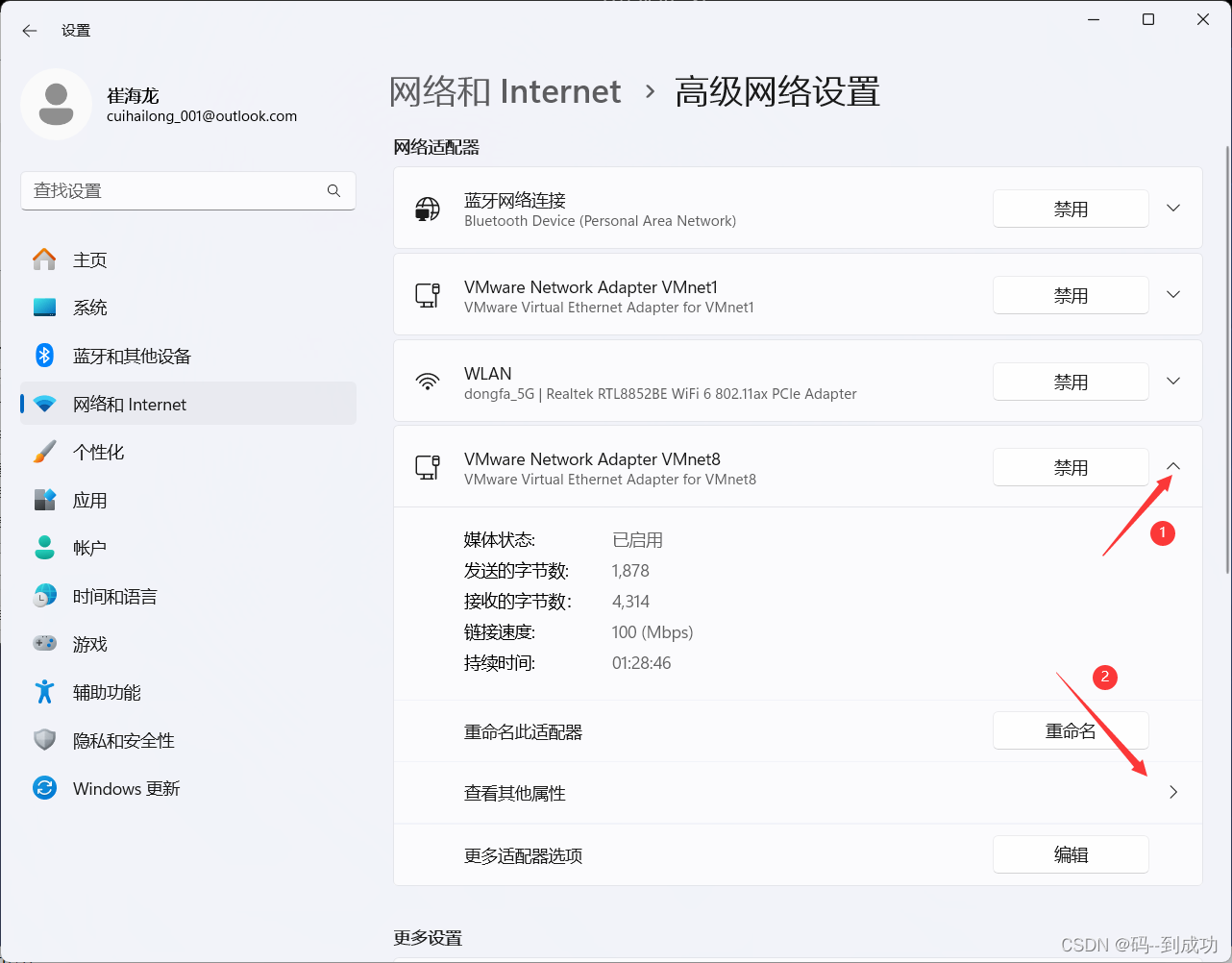Disable the Bluetooth network connection adapter

pyautogui.click(x=1071, y=209)
